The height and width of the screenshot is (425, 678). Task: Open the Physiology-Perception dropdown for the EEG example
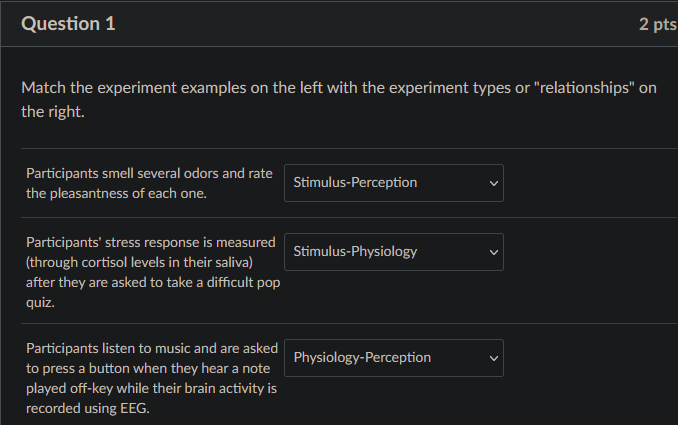coord(393,358)
